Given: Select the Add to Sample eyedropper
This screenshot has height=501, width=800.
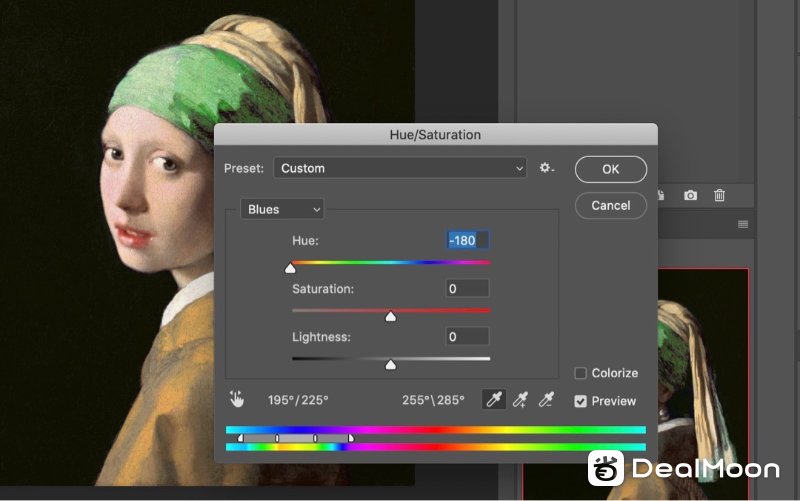Looking at the screenshot, I should point(520,399).
